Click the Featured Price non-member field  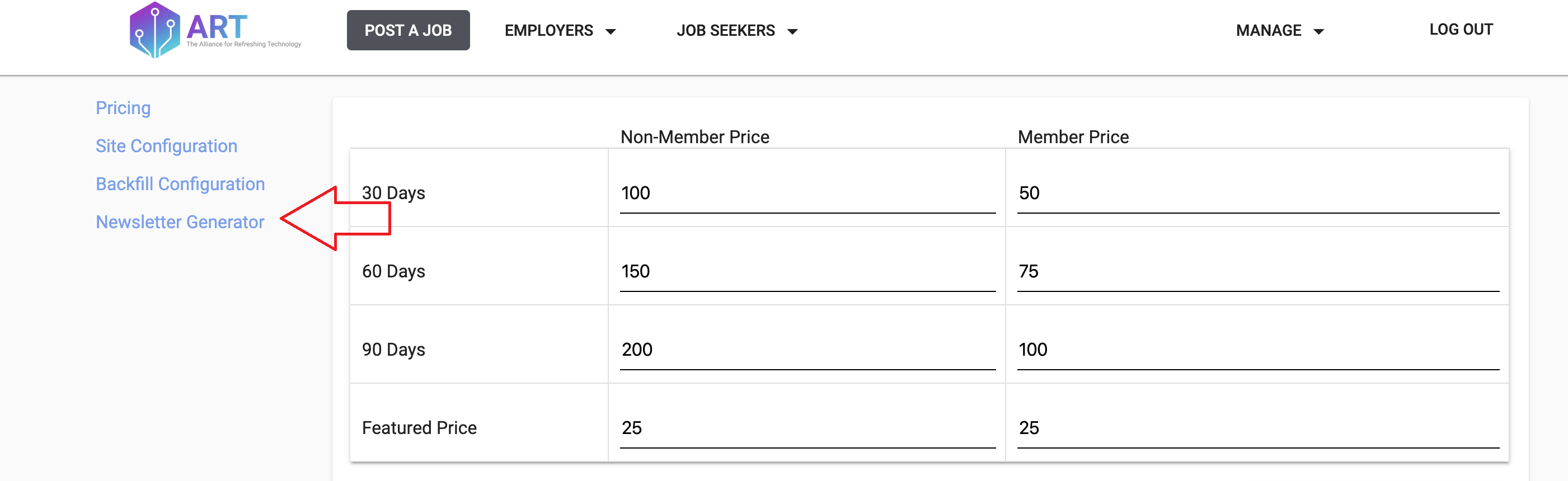click(808, 428)
